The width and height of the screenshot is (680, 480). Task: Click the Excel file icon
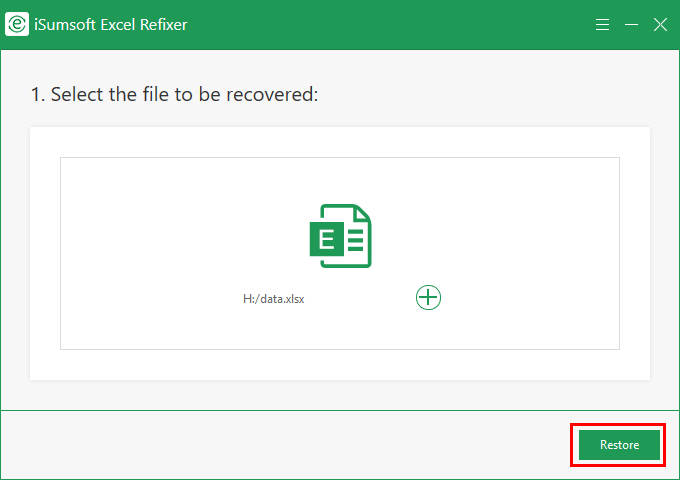pos(340,236)
